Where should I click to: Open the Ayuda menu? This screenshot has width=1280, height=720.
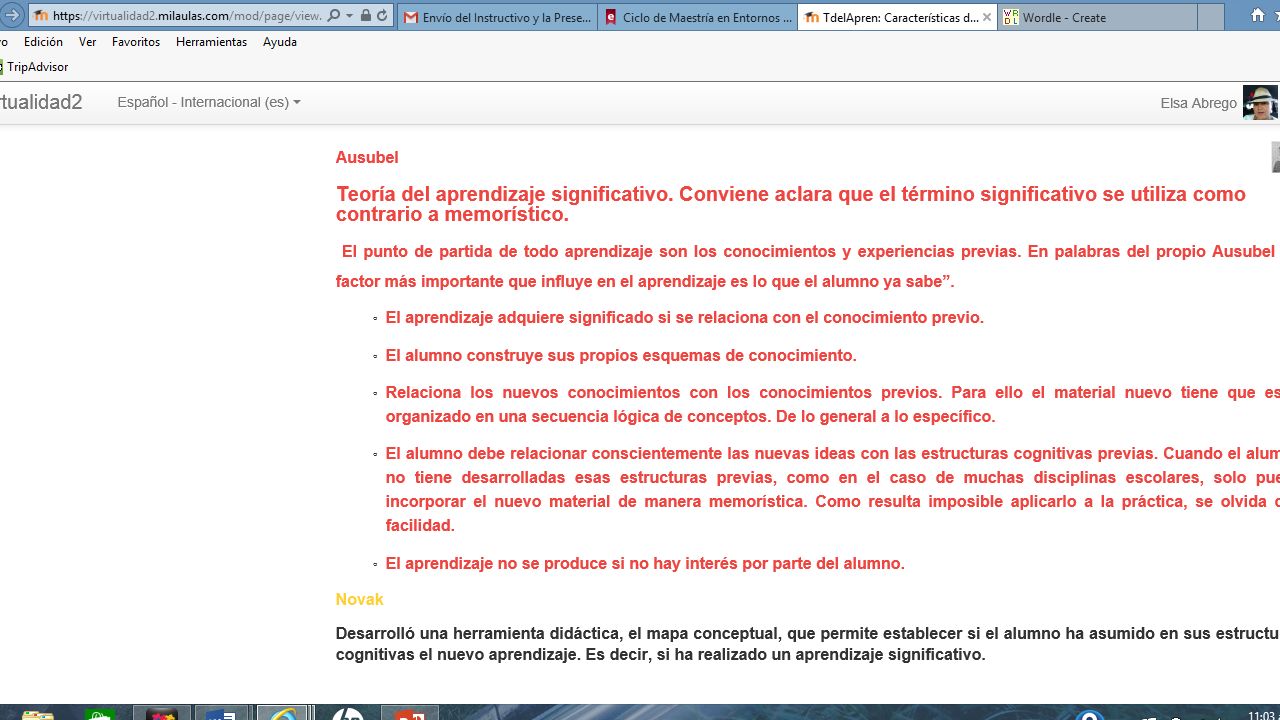coord(280,42)
